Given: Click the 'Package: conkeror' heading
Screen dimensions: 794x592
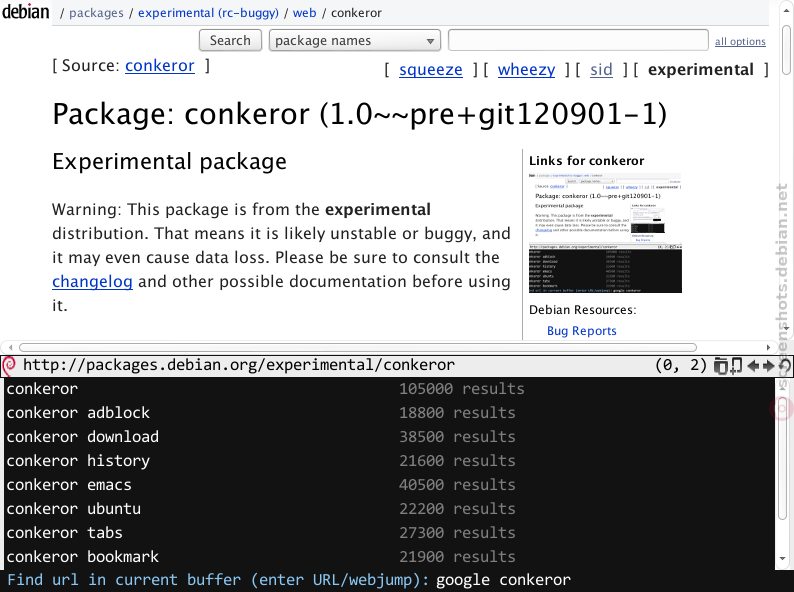Looking at the screenshot, I should pos(360,114).
